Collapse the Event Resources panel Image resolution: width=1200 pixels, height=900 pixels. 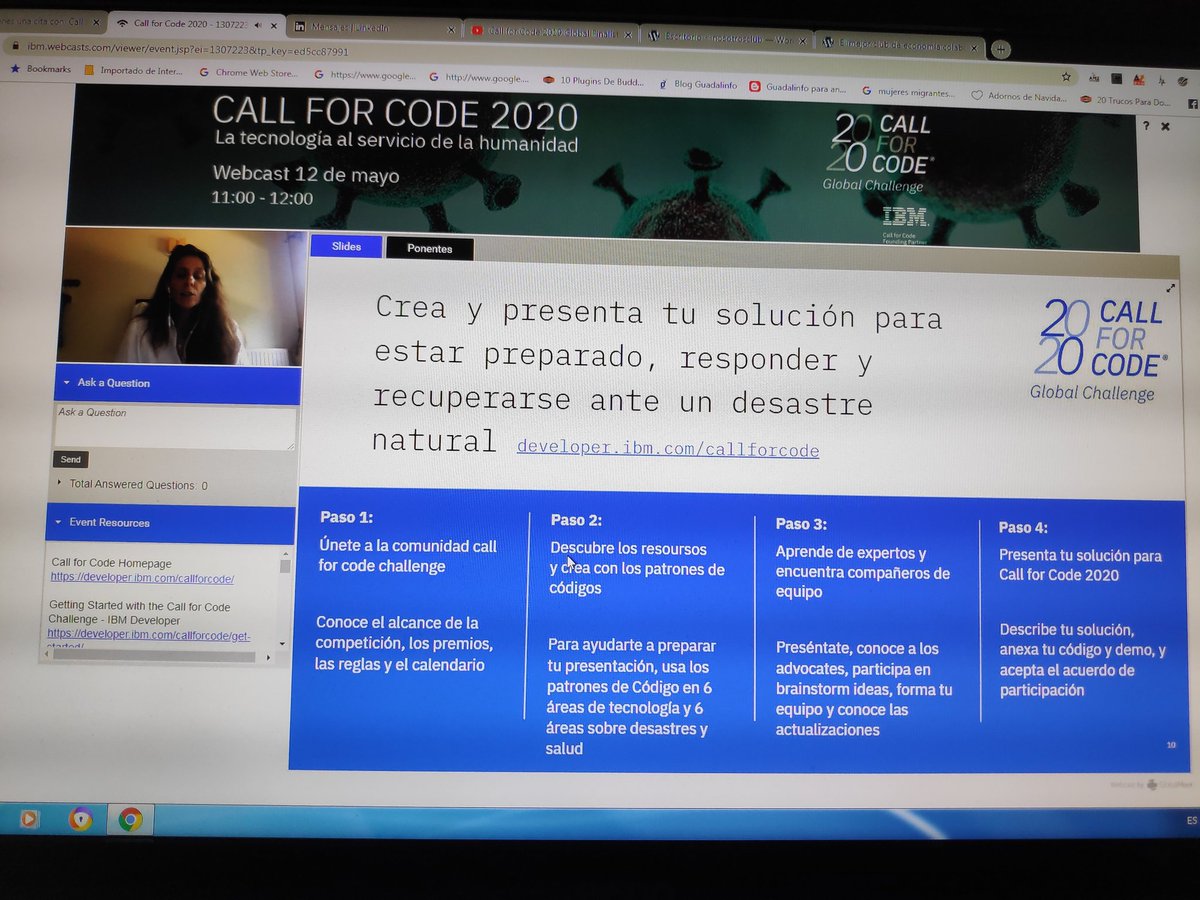tap(59, 522)
